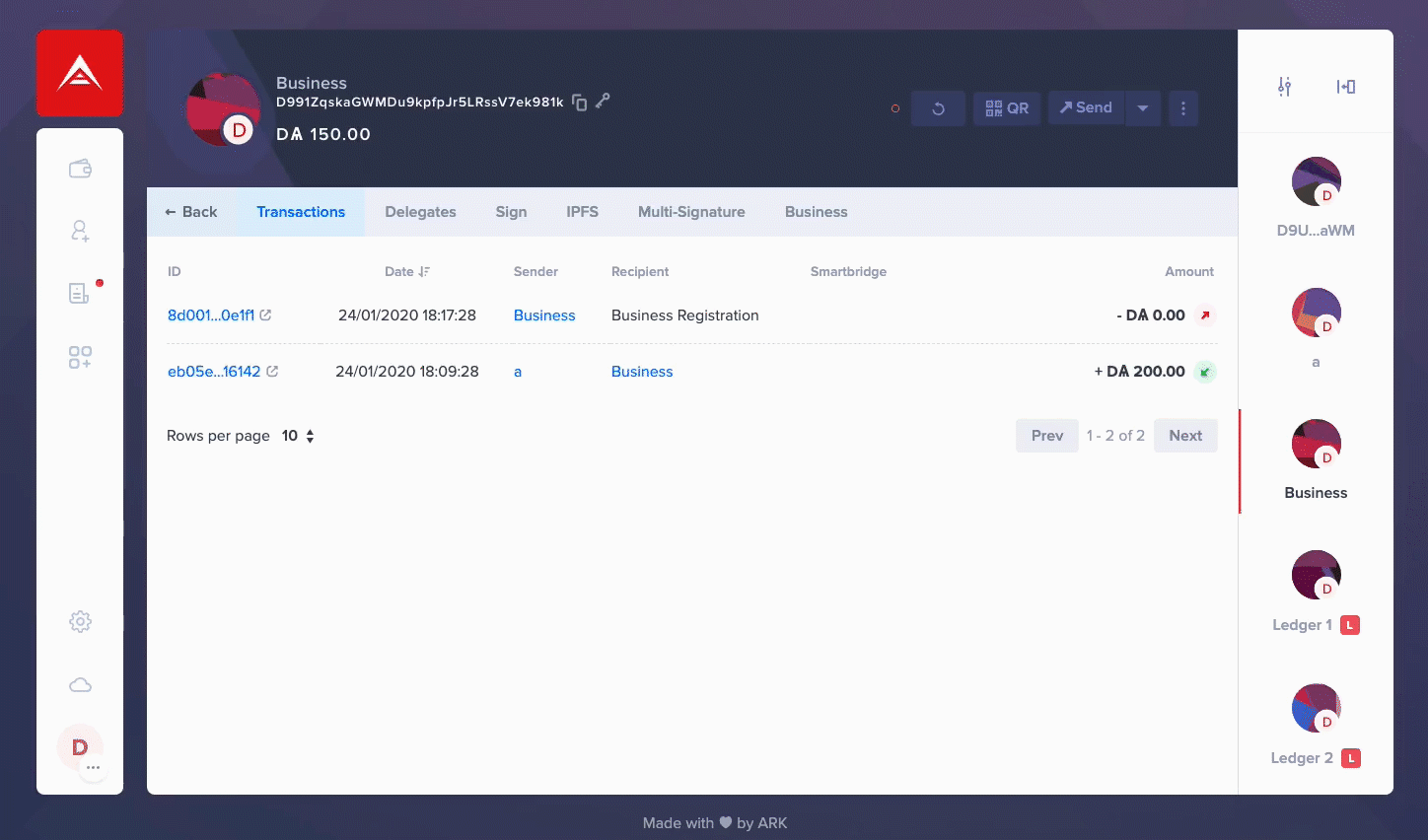Image resolution: width=1428 pixels, height=840 pixels.
Task: Click the date 24/01/2020 18:09:28
Action: coord(407,372)
